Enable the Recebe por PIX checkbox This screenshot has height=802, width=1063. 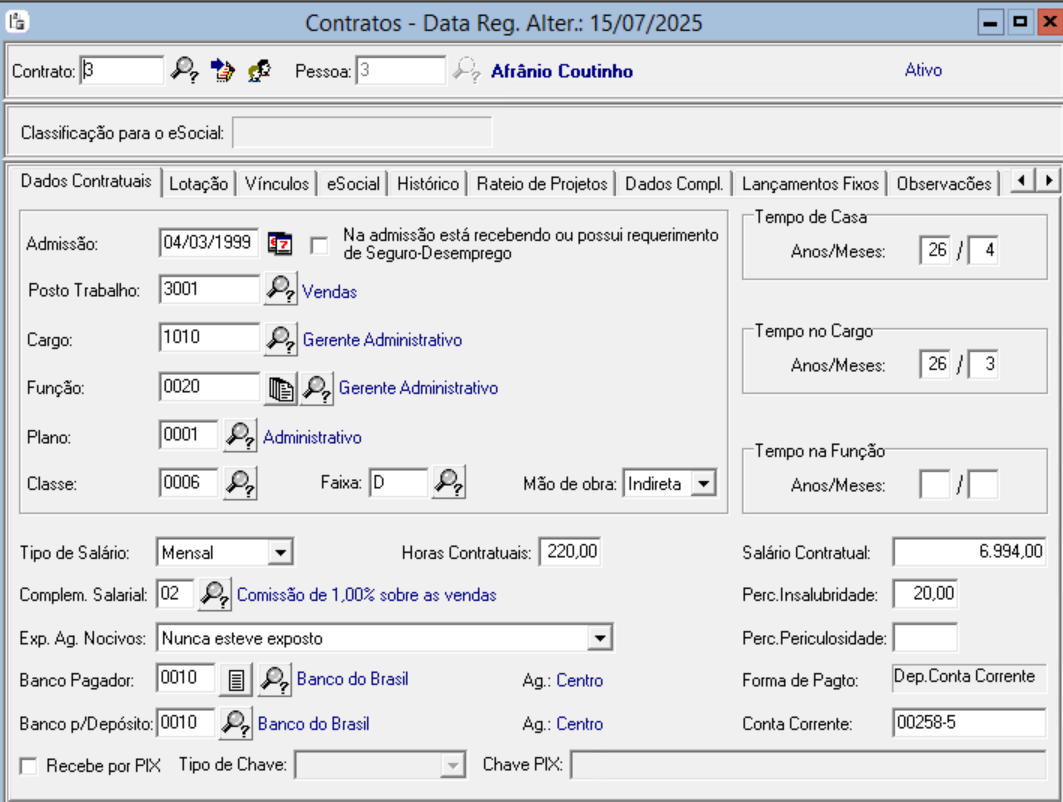click(29, 766)
